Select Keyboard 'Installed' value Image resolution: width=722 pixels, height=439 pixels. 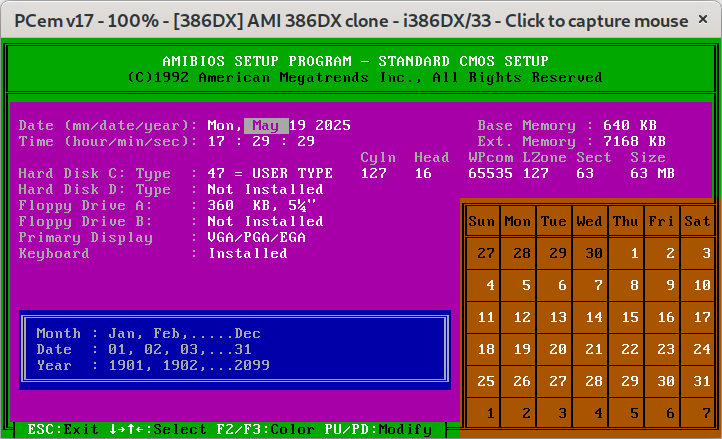(248, 253)
